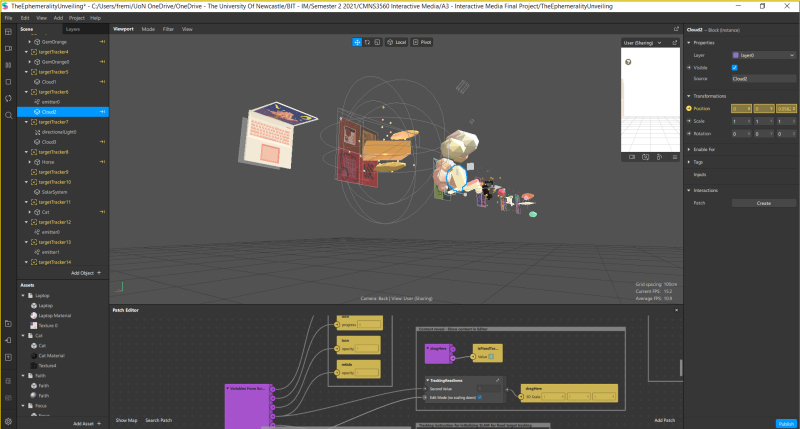Select the scale manipulator tool in viewport
Viewport: 800px width, 429px height.
click(377, 42)
